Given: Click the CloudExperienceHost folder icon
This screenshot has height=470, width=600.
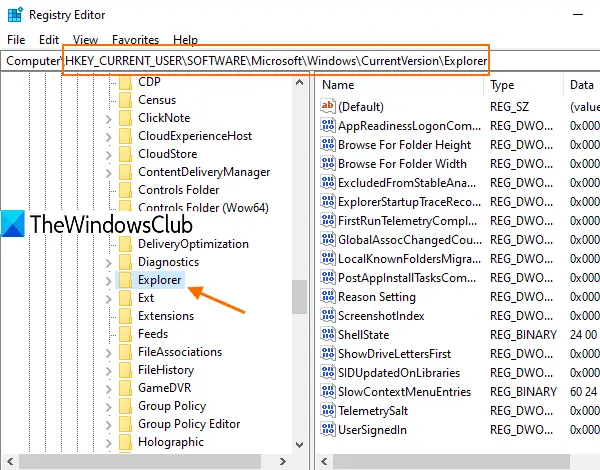Looking at the screenshot, I should coord(126,136).
